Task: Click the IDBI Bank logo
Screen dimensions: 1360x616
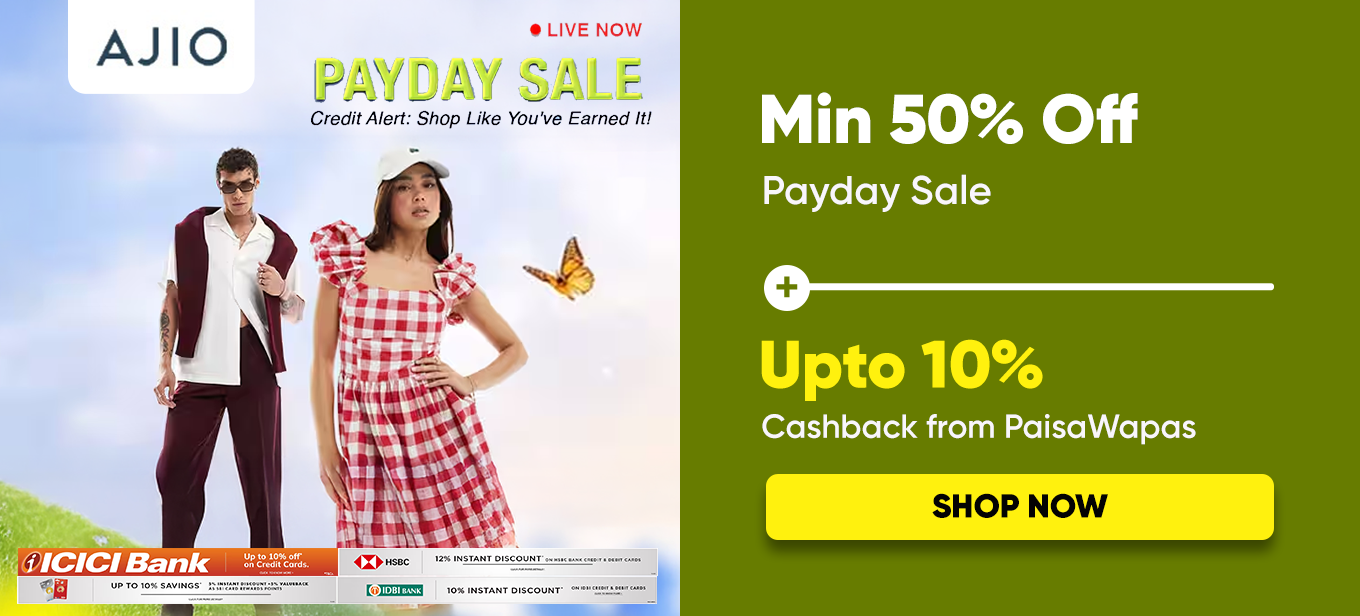Action: (x=394, y=590)
